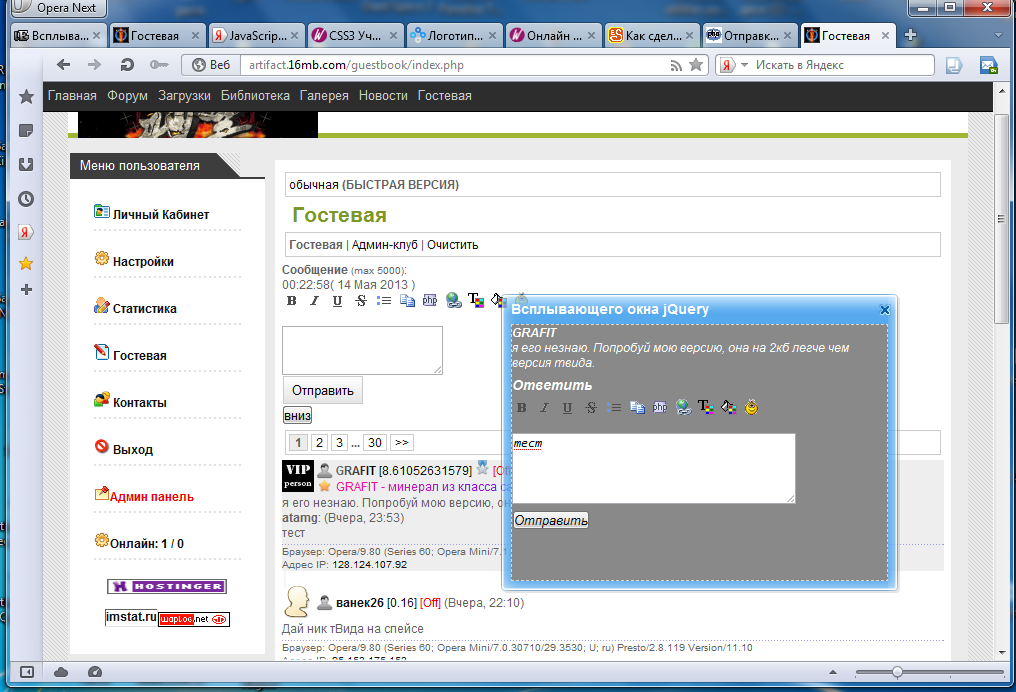The height and width of the screenshot is (692, 1016).
Task: Focus the main message text area
Action: [362, 350]
